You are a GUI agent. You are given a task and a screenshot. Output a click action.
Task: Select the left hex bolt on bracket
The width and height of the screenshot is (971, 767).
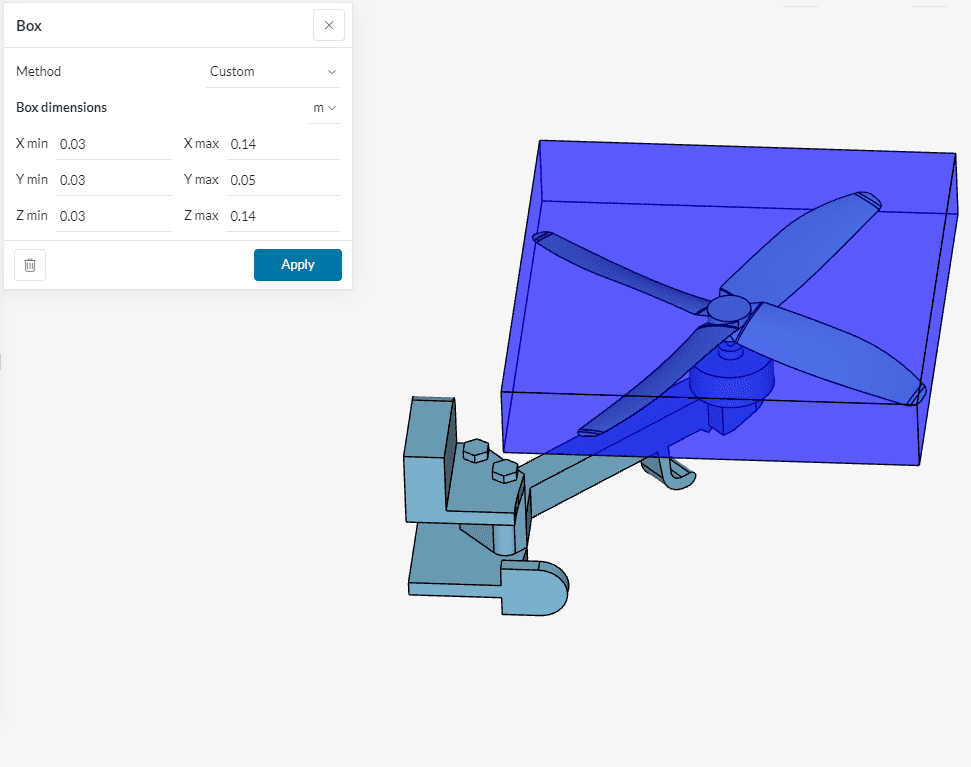tap(475, 451)
